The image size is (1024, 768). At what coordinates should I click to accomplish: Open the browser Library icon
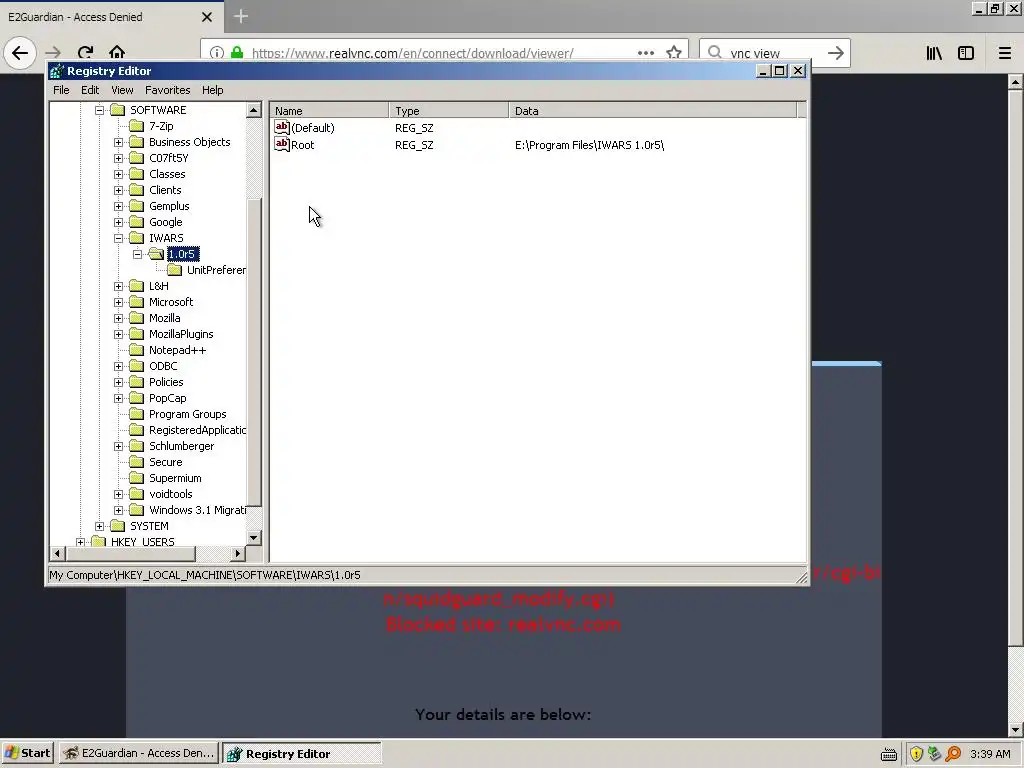(x=934, y=53)
